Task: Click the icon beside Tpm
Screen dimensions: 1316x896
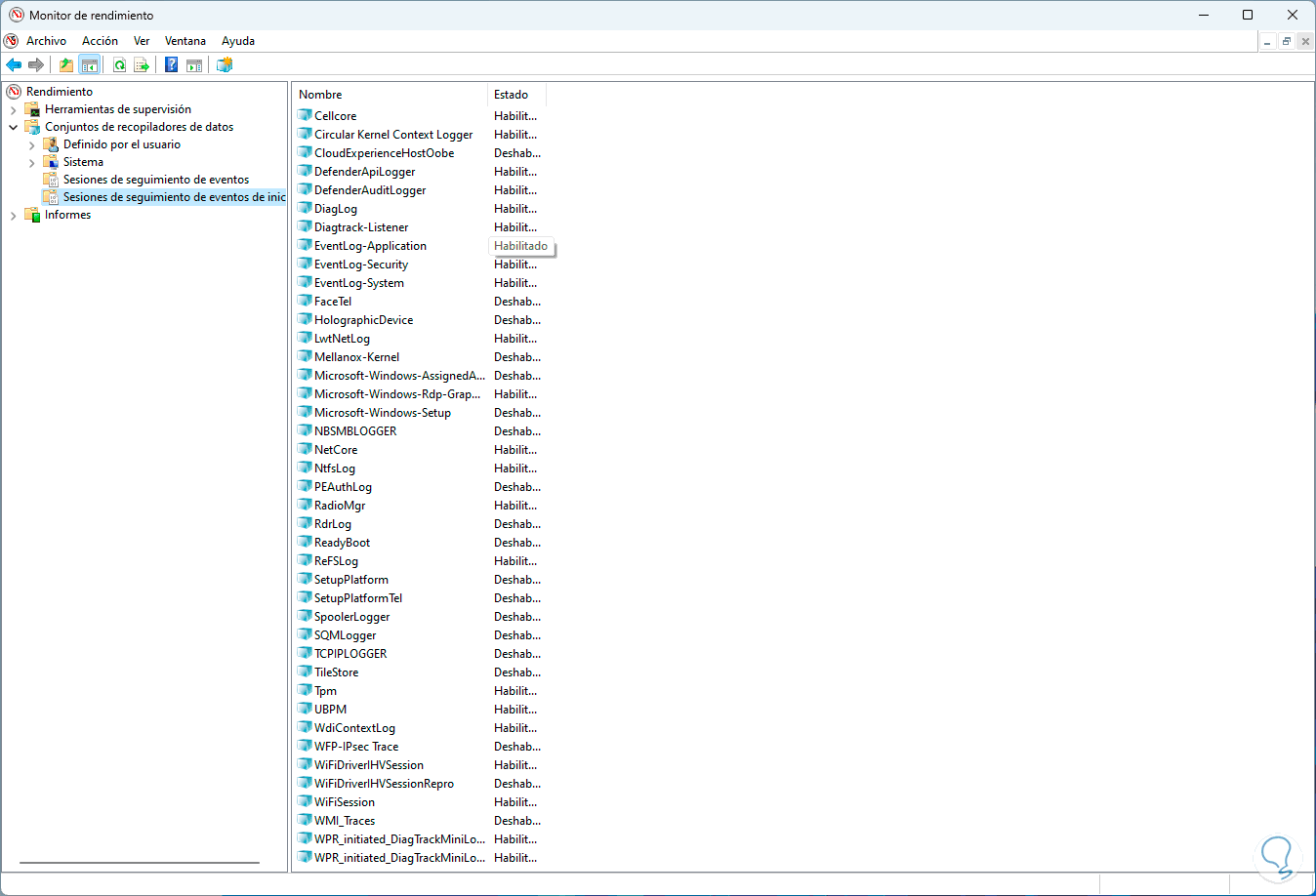Action: (x=305, y=691)
